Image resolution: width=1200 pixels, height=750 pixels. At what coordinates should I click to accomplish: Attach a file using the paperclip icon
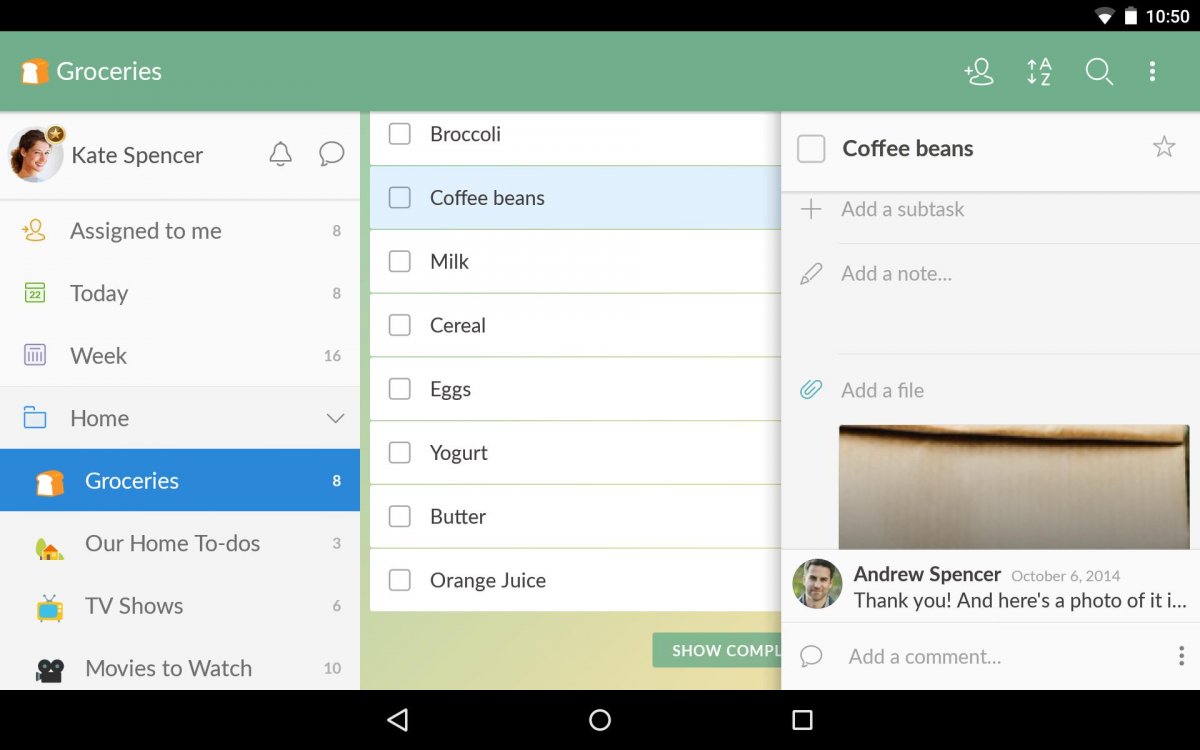tap(811, 390)
